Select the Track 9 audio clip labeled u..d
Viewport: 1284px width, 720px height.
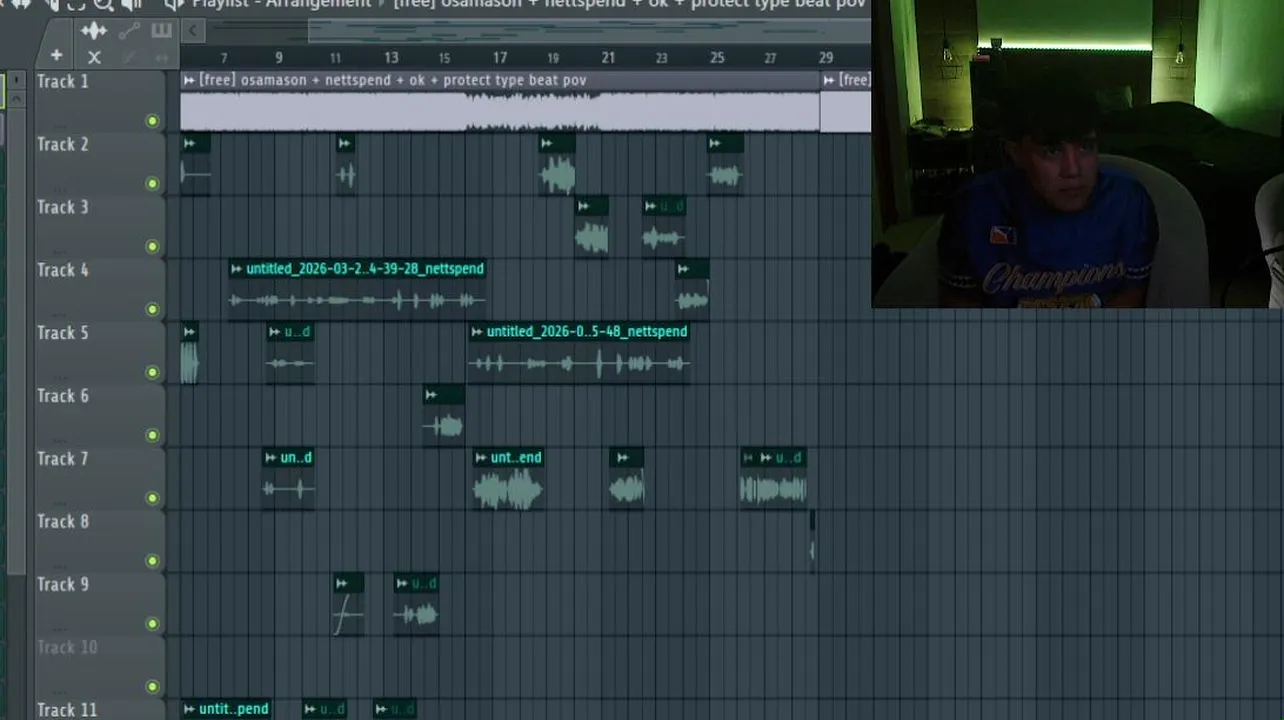tap(416, 604)
